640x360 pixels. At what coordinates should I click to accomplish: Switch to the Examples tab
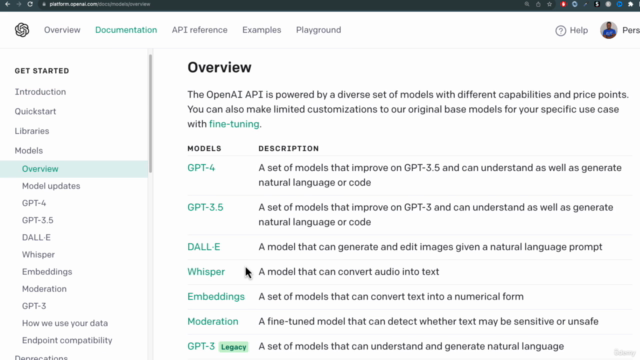point(262,30)
